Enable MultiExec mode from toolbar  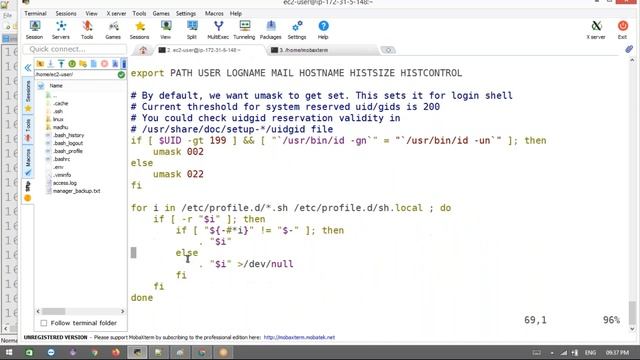coord(218,30)
